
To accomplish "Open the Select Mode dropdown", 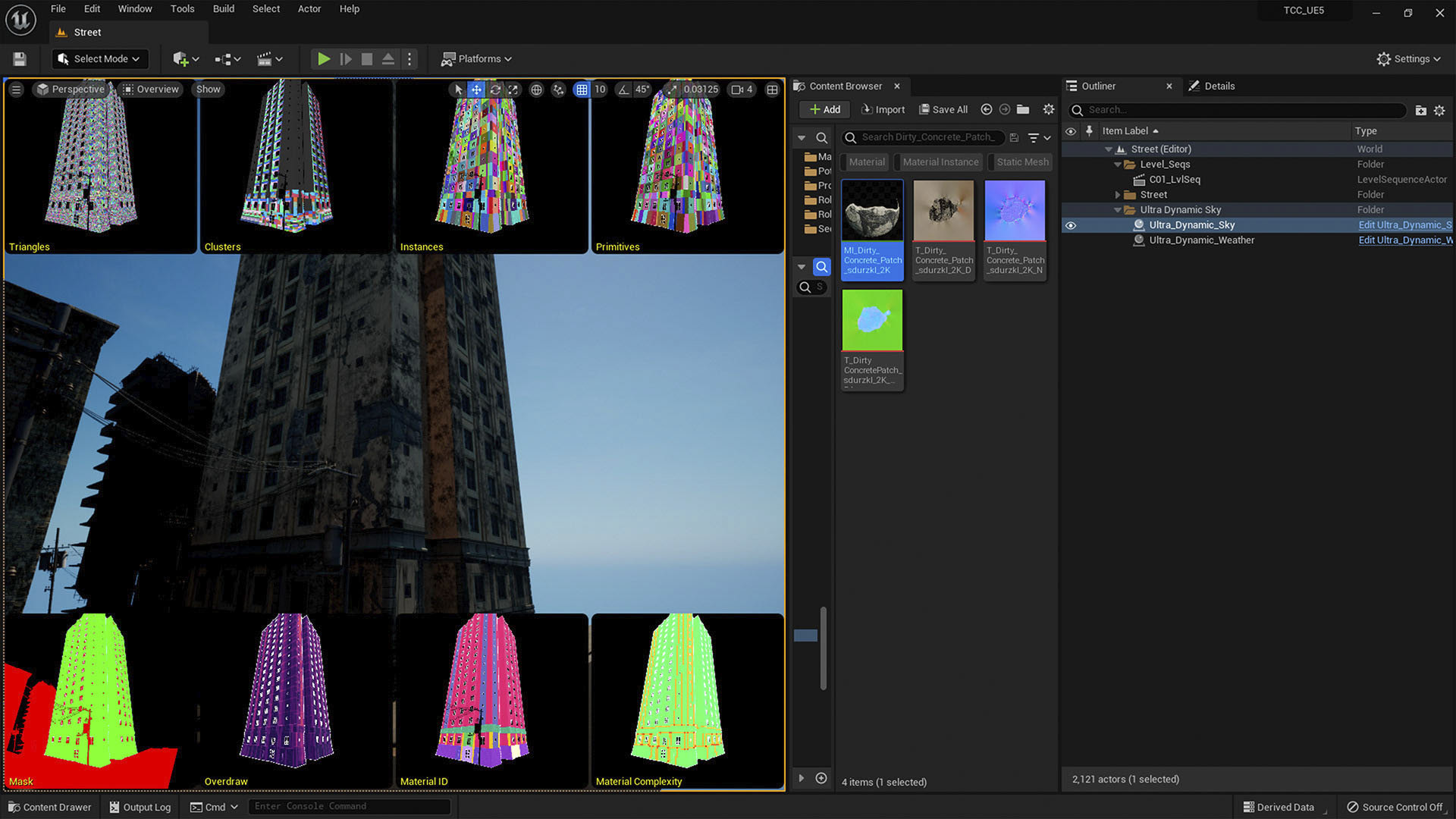I will coord(99,59).
